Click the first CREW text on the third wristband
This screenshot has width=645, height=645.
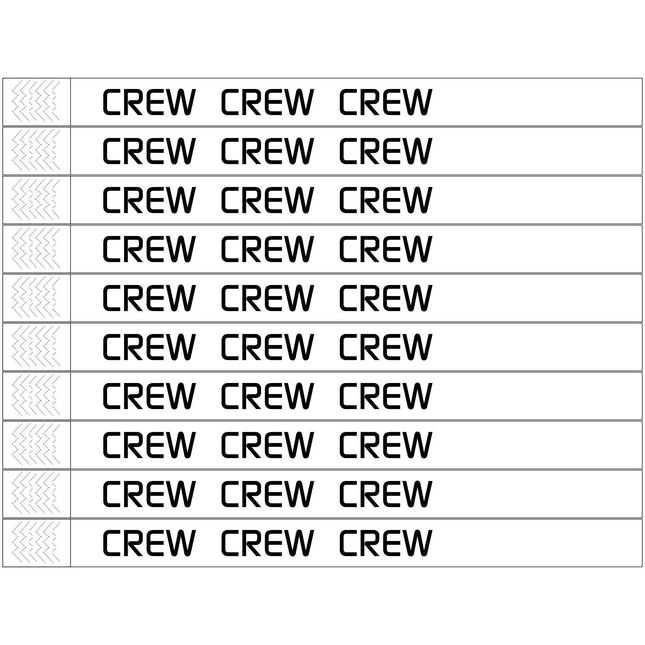tap(149, 200)
